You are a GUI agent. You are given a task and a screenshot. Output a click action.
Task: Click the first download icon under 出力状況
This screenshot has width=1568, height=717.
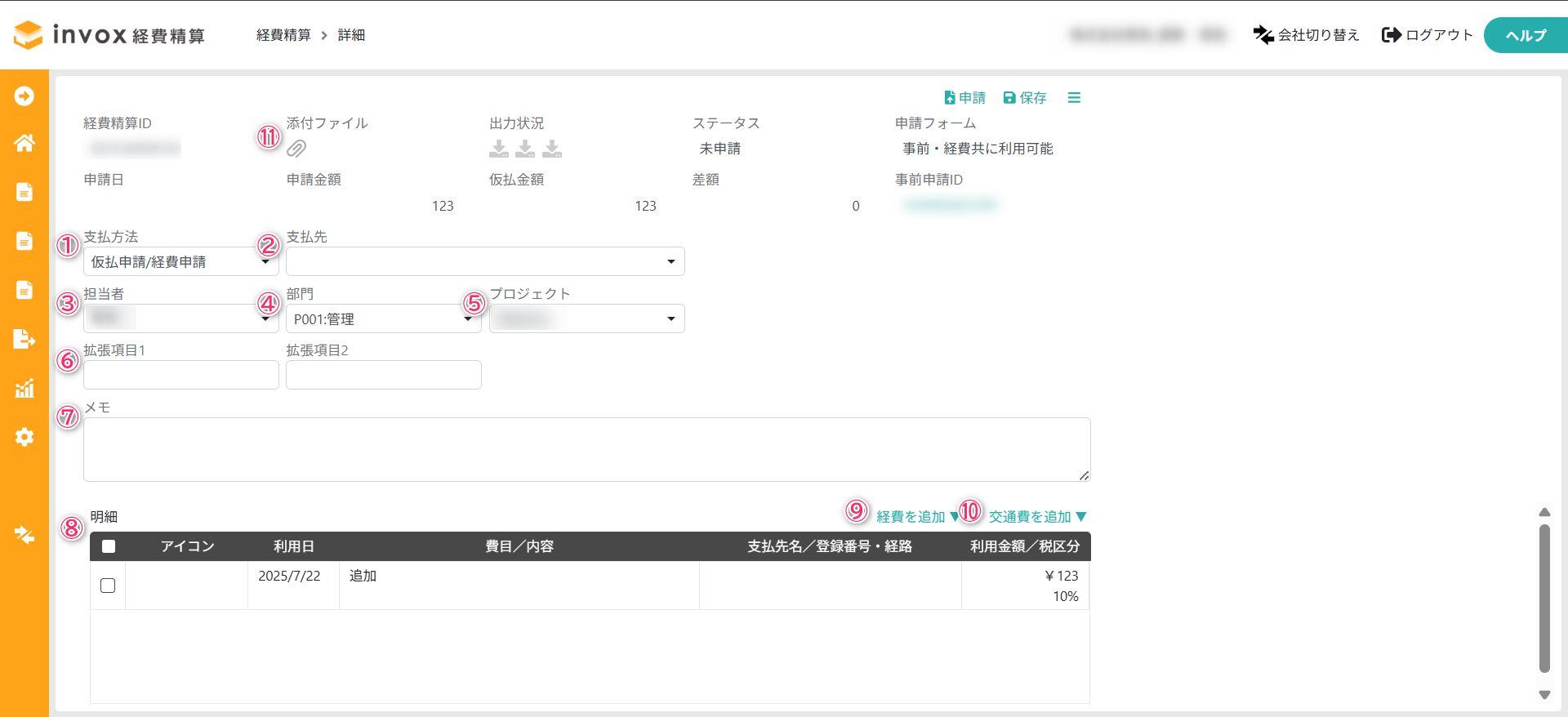coord(498,149)
